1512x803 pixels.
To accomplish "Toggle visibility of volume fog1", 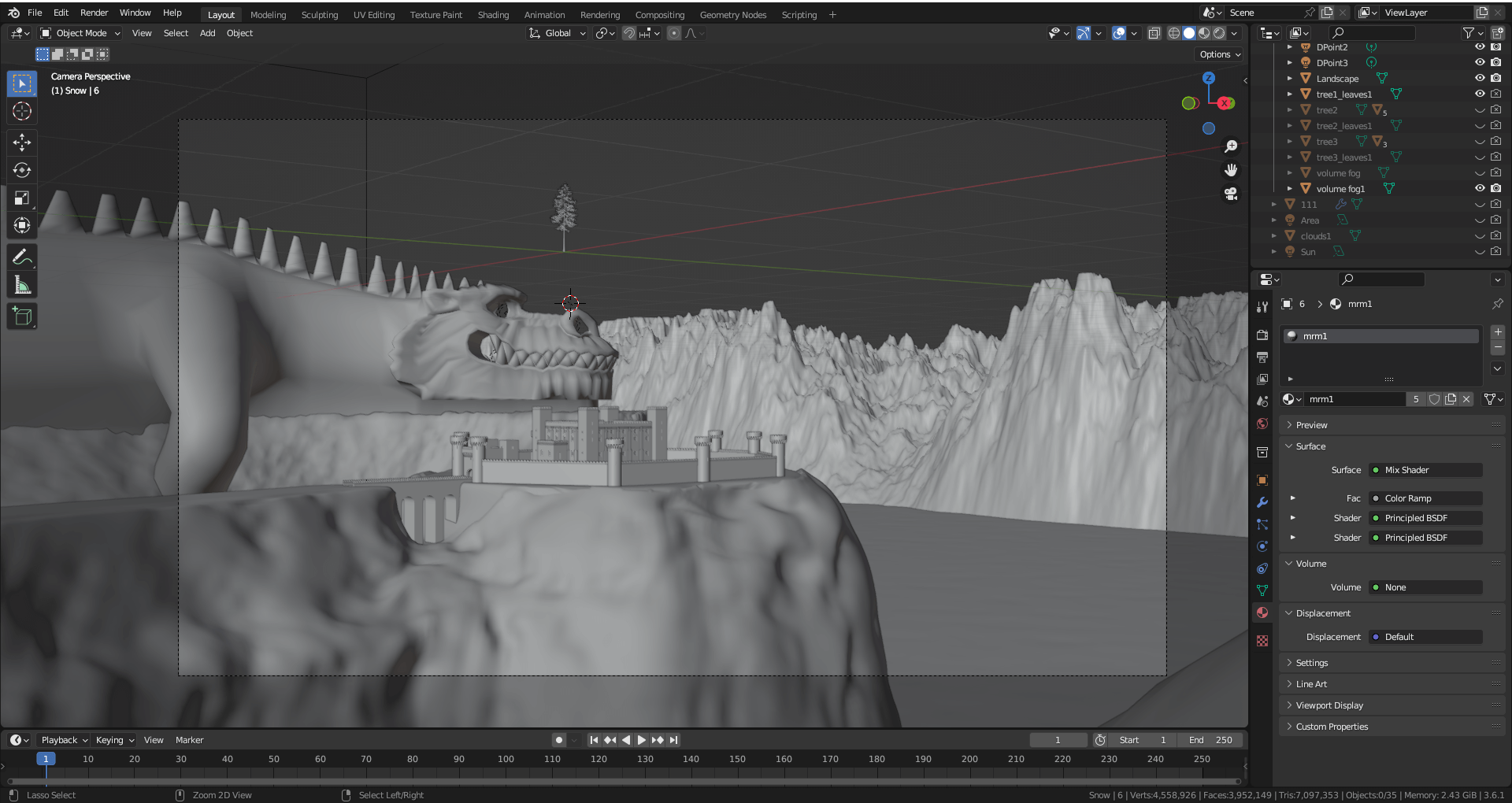I will tap(1480, 189).
